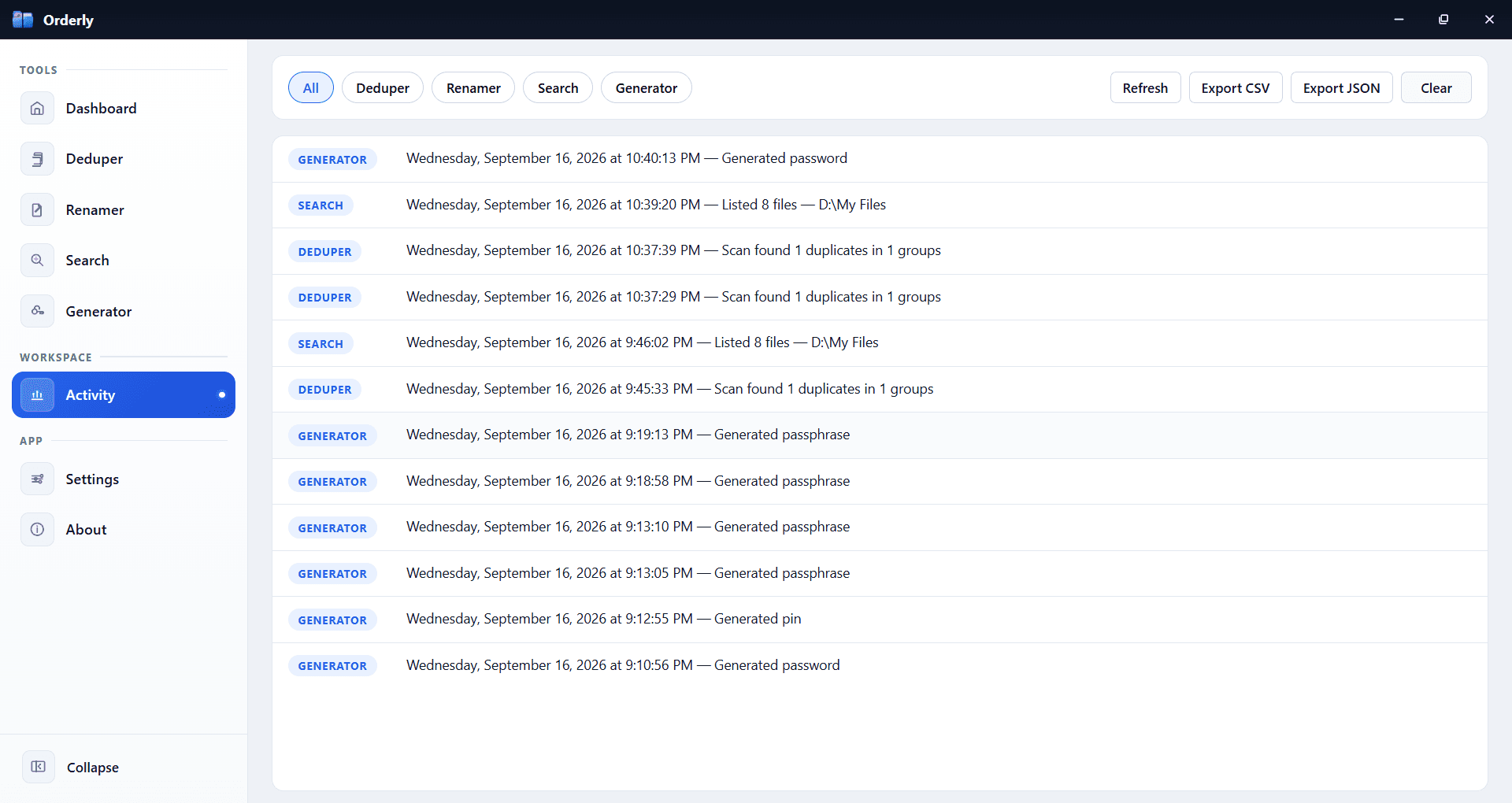
Task: Select 10:40:13 PM Generated password entry
Action: coord(880,159)
